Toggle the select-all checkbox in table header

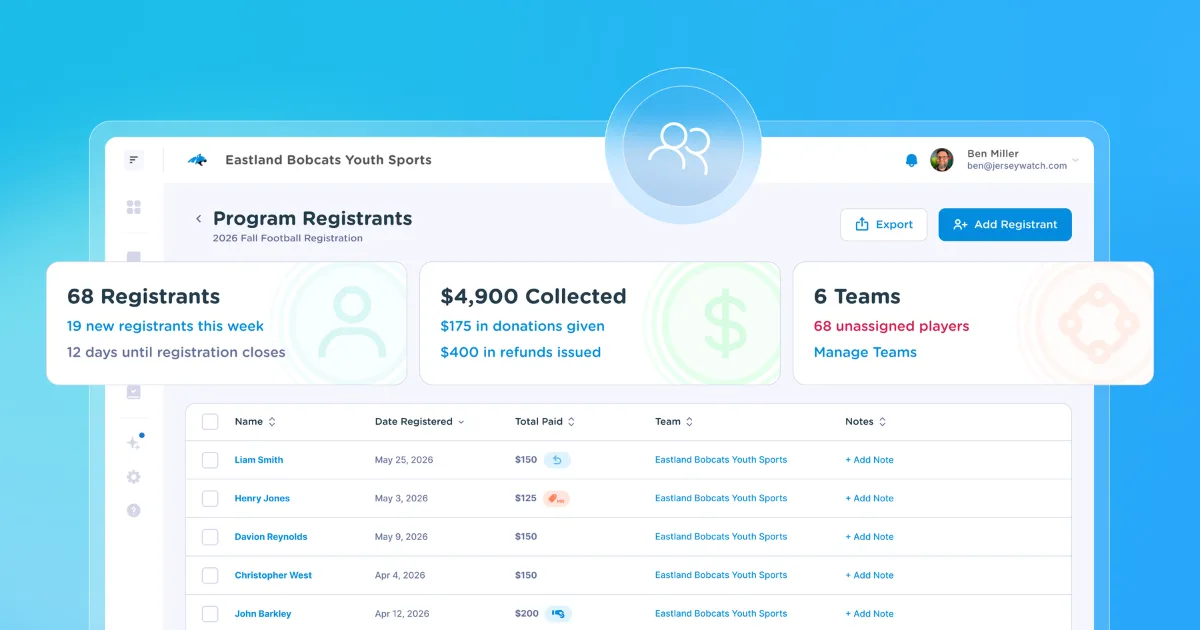210,422
